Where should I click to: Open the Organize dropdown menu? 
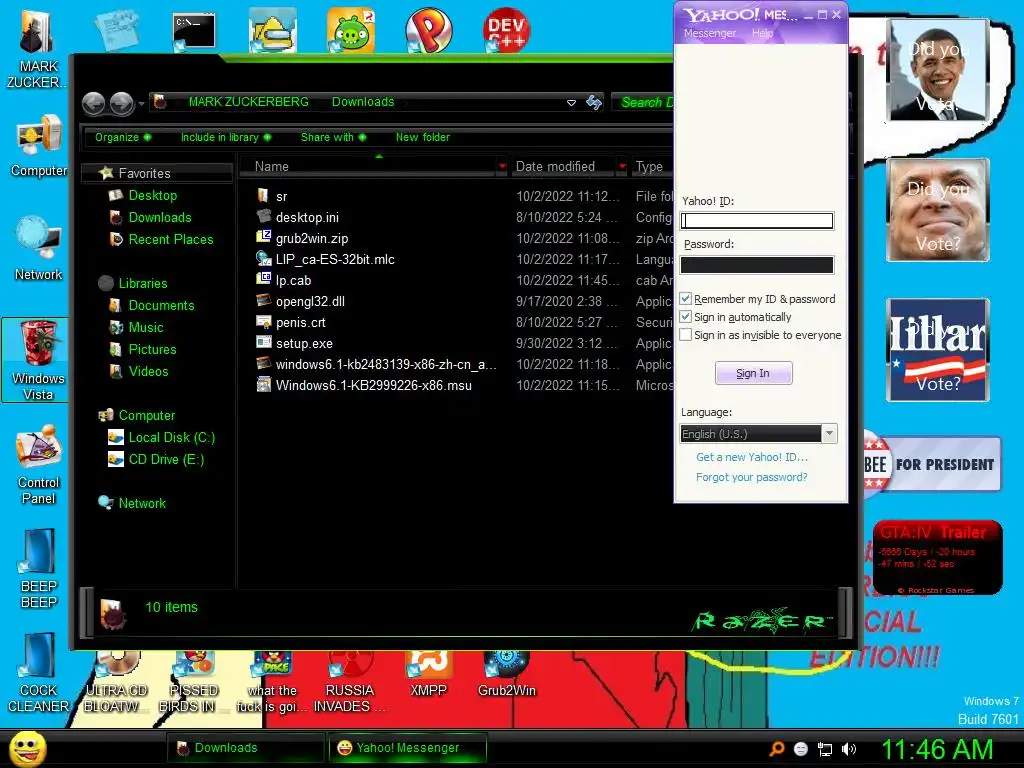tap(123, 137)
